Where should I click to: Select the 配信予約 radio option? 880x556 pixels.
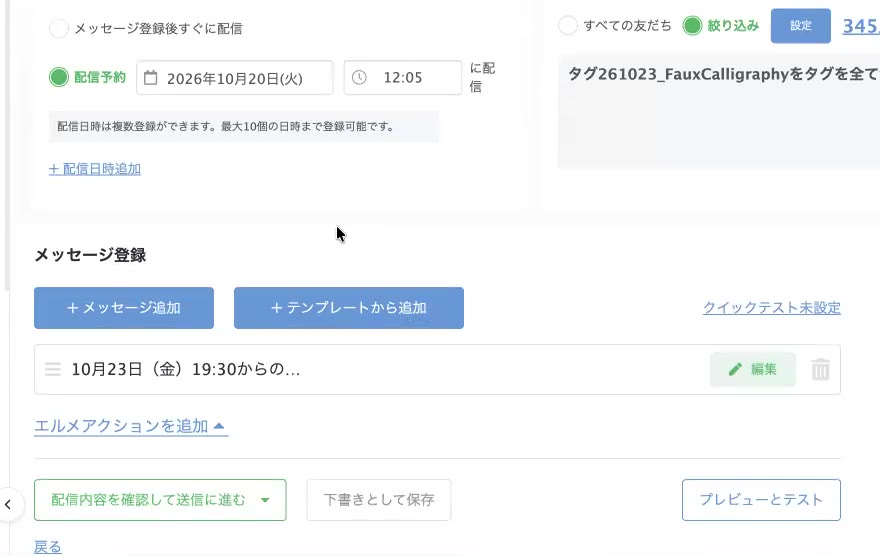(58, 77)
